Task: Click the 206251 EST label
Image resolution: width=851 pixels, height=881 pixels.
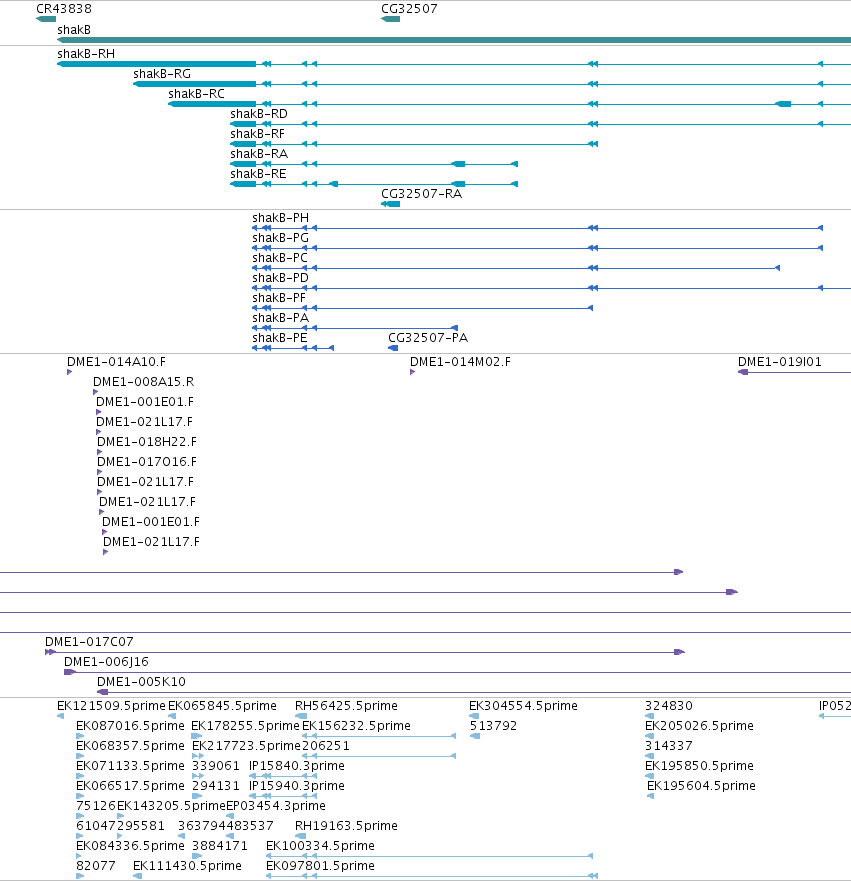Action: pos(326,746)
